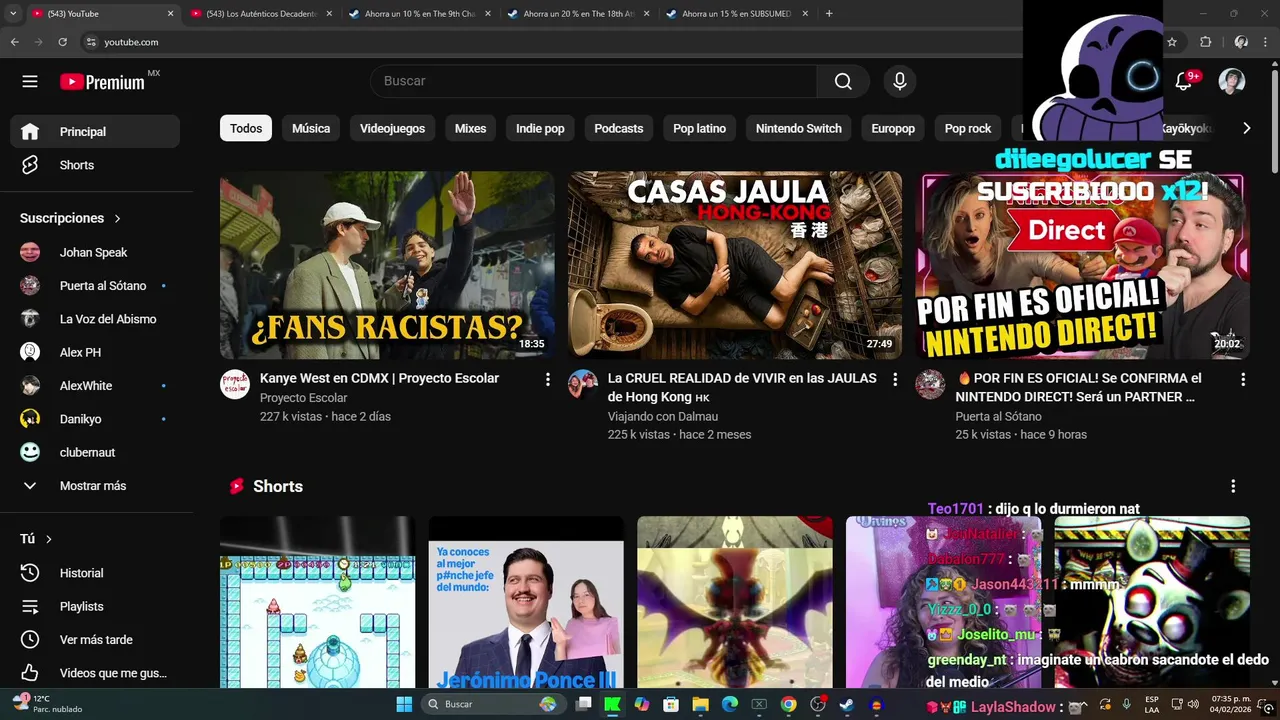Expand Mostrar más in subscriptions
The width and height of the screenshot is (1280, 720).
tap(95, 486)
